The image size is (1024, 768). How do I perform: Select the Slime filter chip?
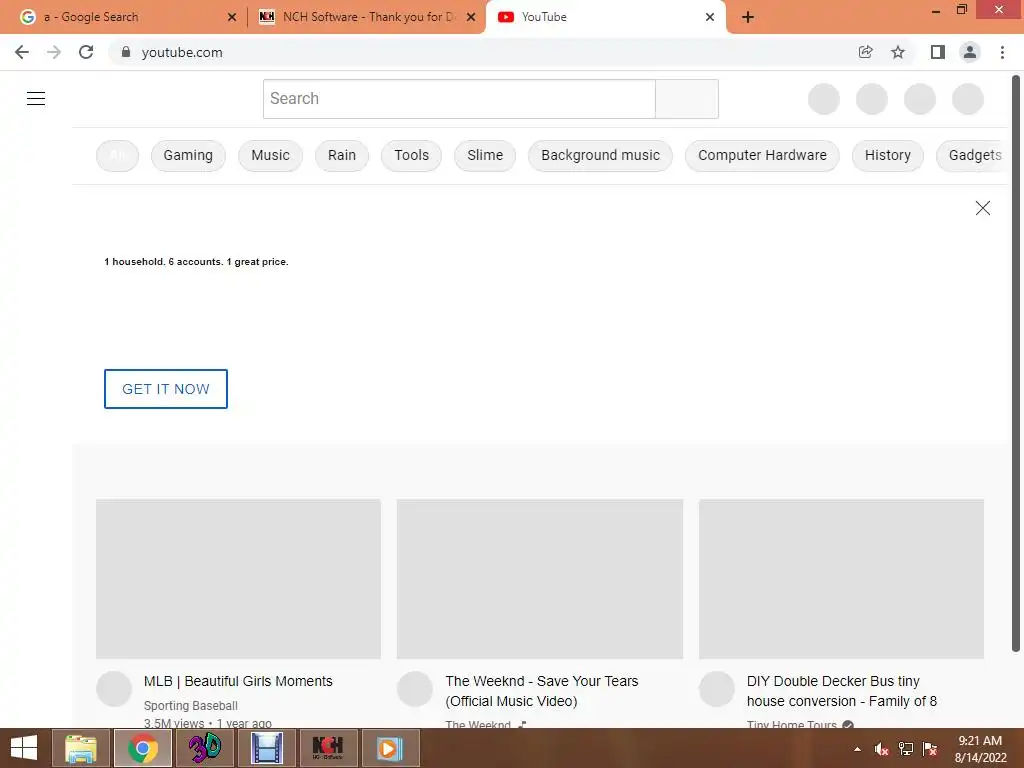pyautogui.click(x=485, y=155)
